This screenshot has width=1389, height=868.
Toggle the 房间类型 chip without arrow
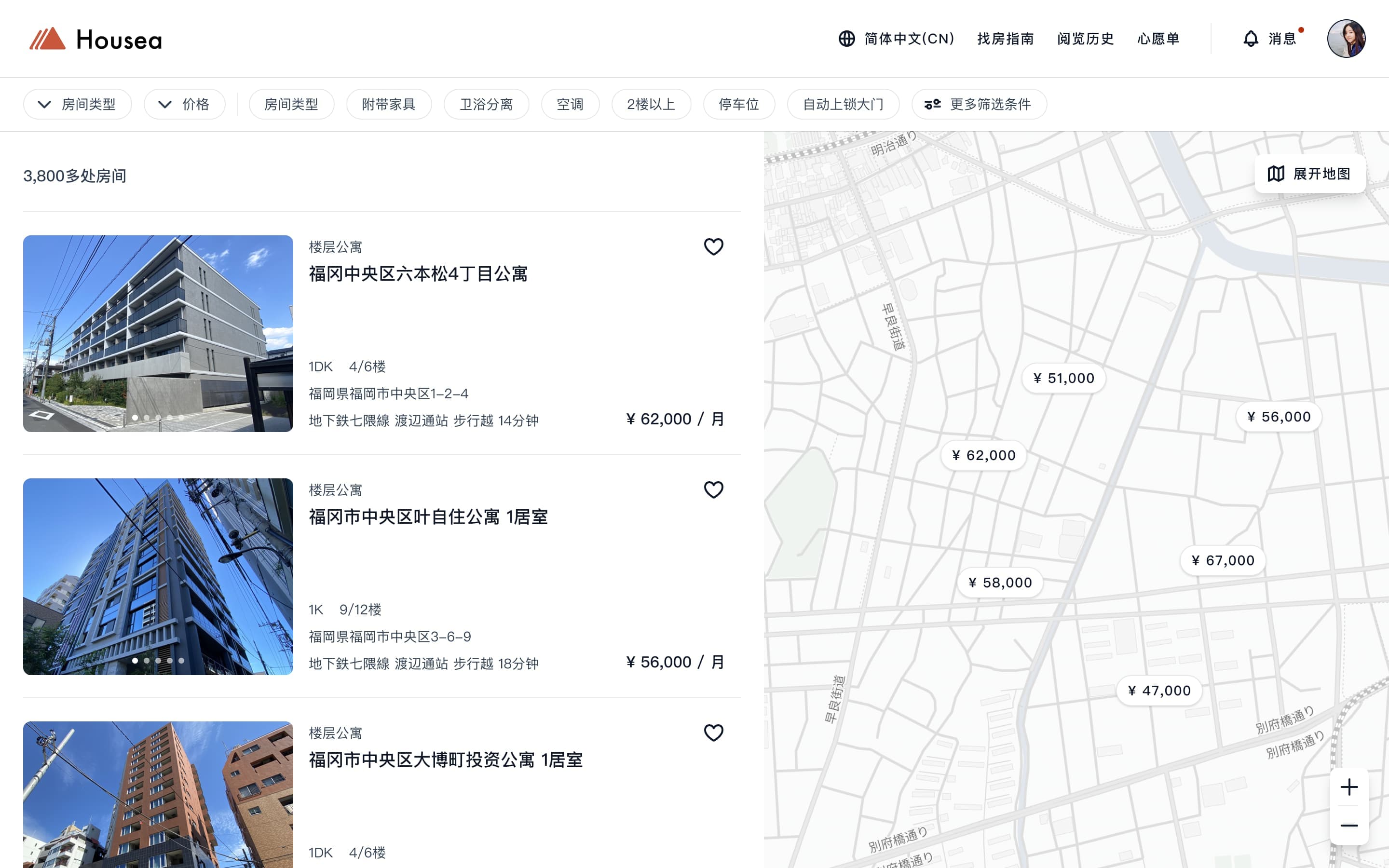[x=291, y=104]
